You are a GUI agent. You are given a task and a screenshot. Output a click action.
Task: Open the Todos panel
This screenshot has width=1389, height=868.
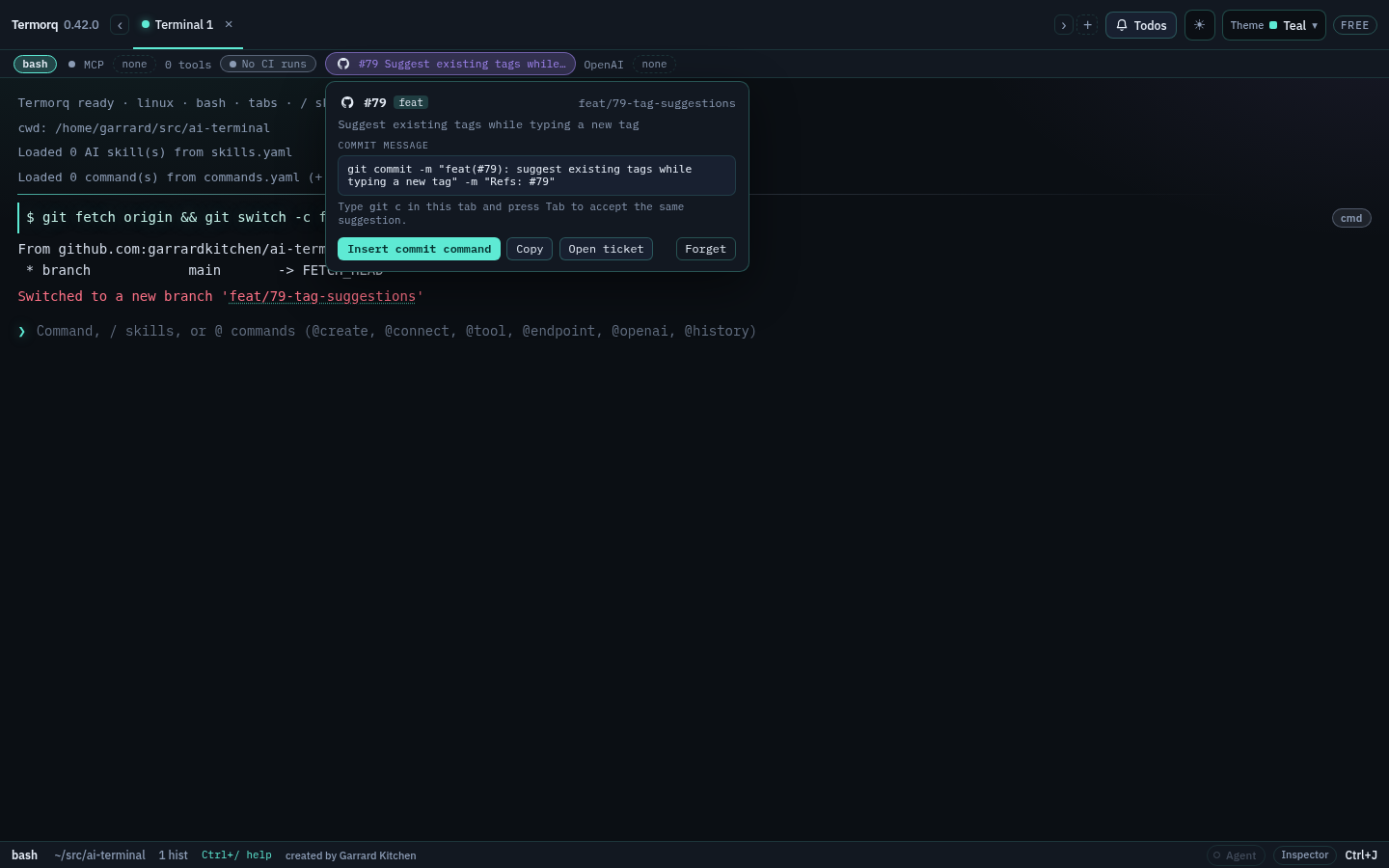click(1141, 25)
